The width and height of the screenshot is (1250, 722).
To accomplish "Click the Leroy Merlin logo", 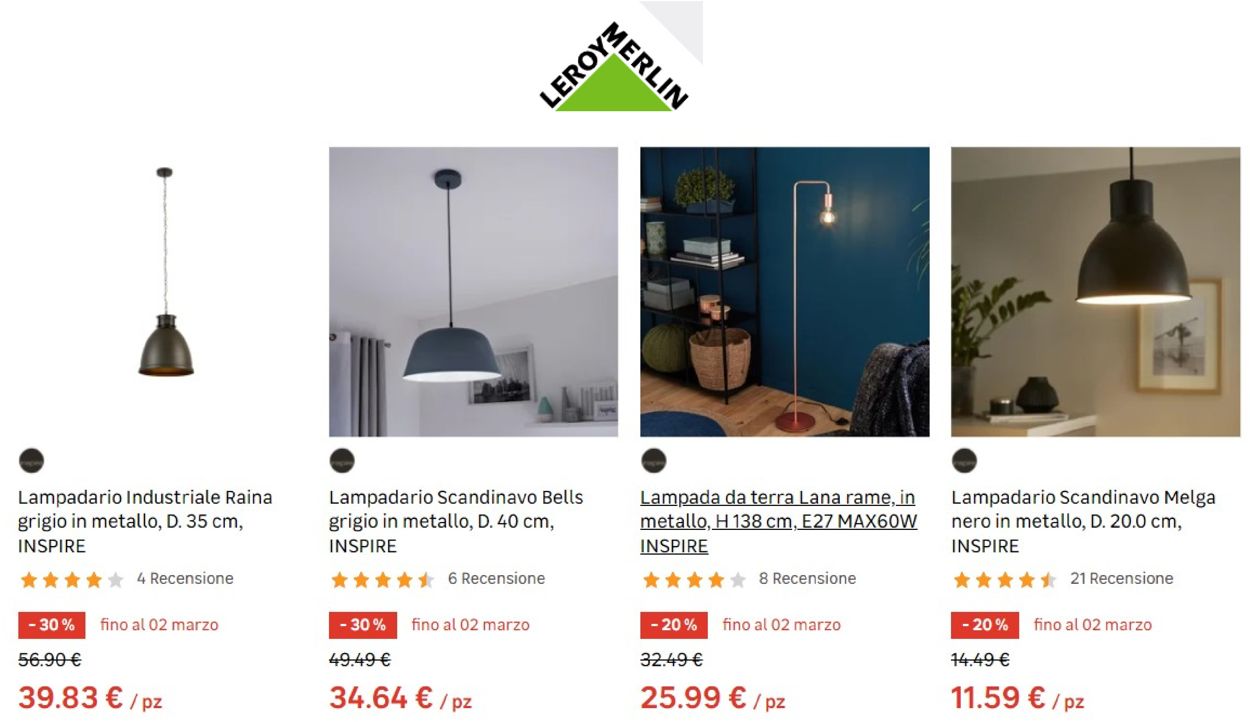I will [x=614, y=66].
